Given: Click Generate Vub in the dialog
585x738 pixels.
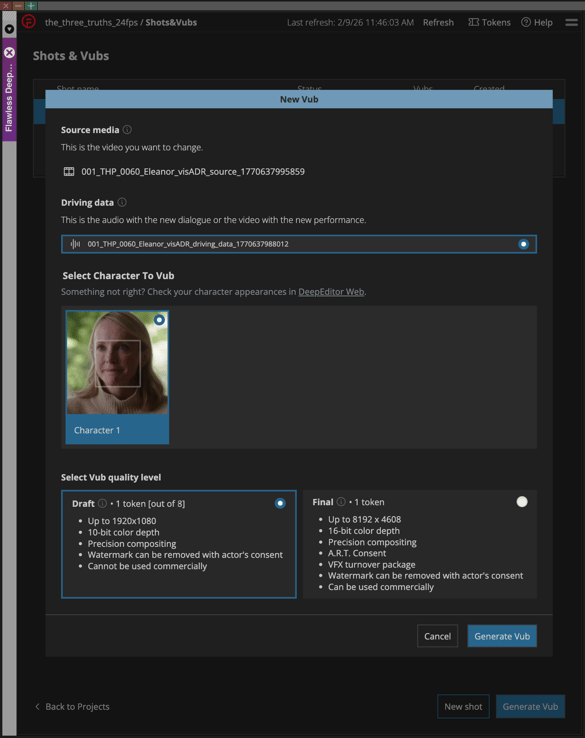Looking at the screenshot, I should point(502,636).
